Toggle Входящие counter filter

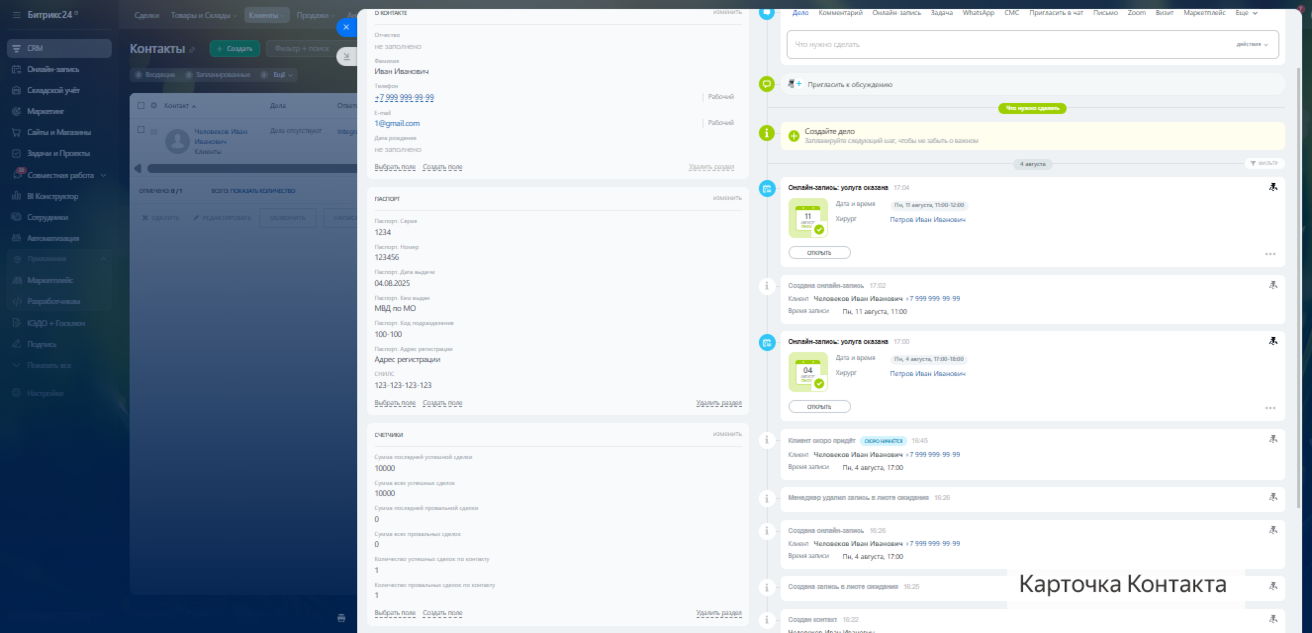coord(155,75)
